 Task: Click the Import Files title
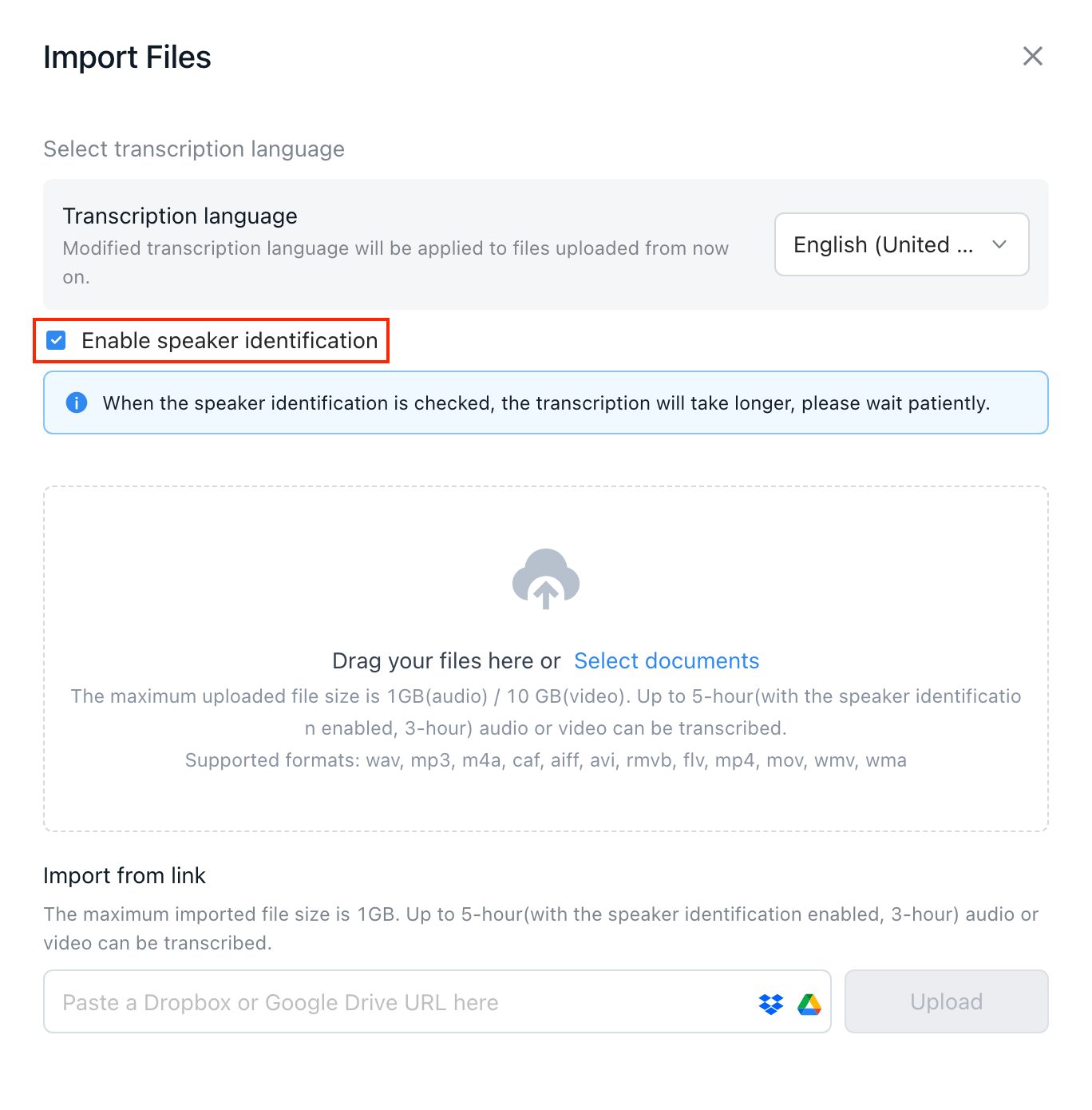(x=127, y=57)
